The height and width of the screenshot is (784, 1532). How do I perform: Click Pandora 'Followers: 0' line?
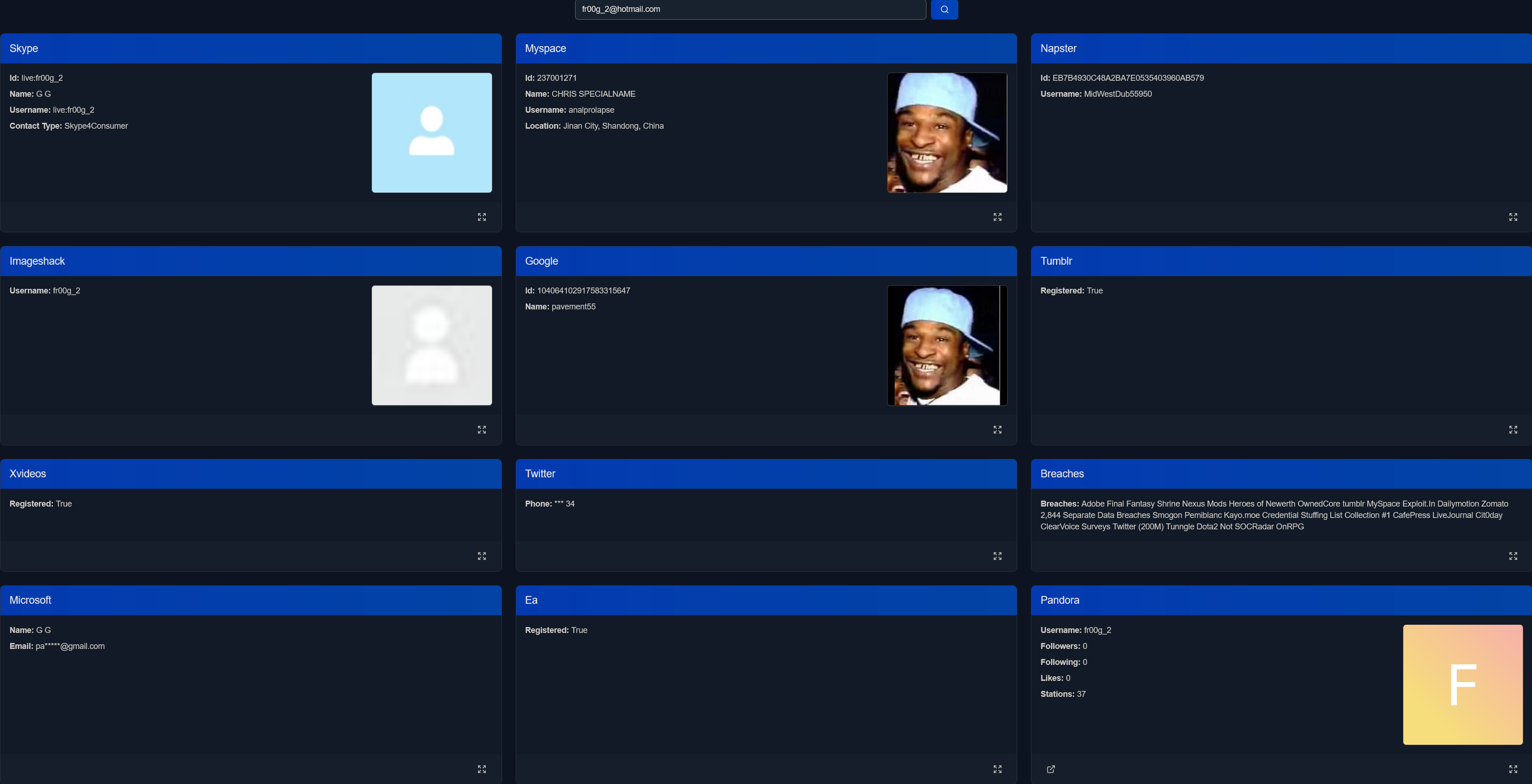(x=1063, y=646)
